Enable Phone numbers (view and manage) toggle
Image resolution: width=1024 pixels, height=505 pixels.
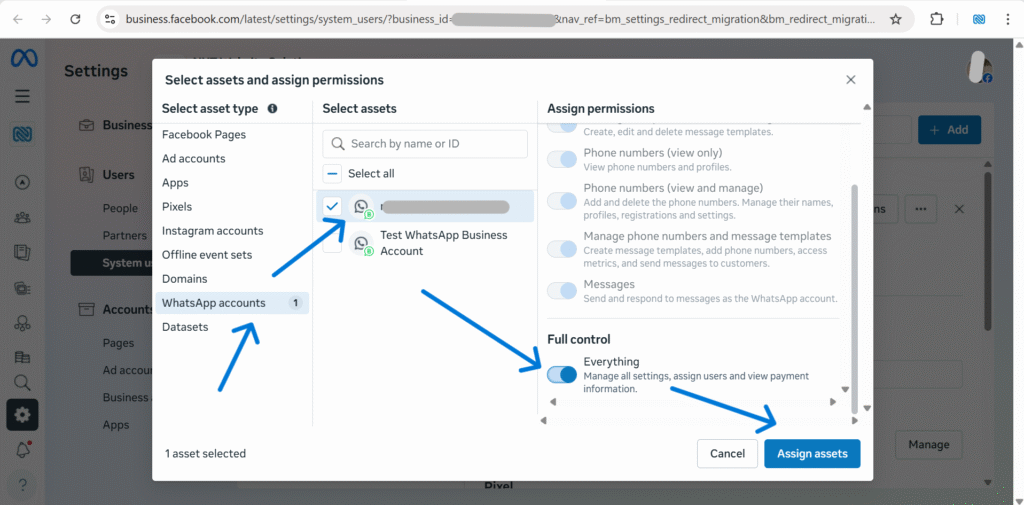pyautogui.click(x=562, y=200)
